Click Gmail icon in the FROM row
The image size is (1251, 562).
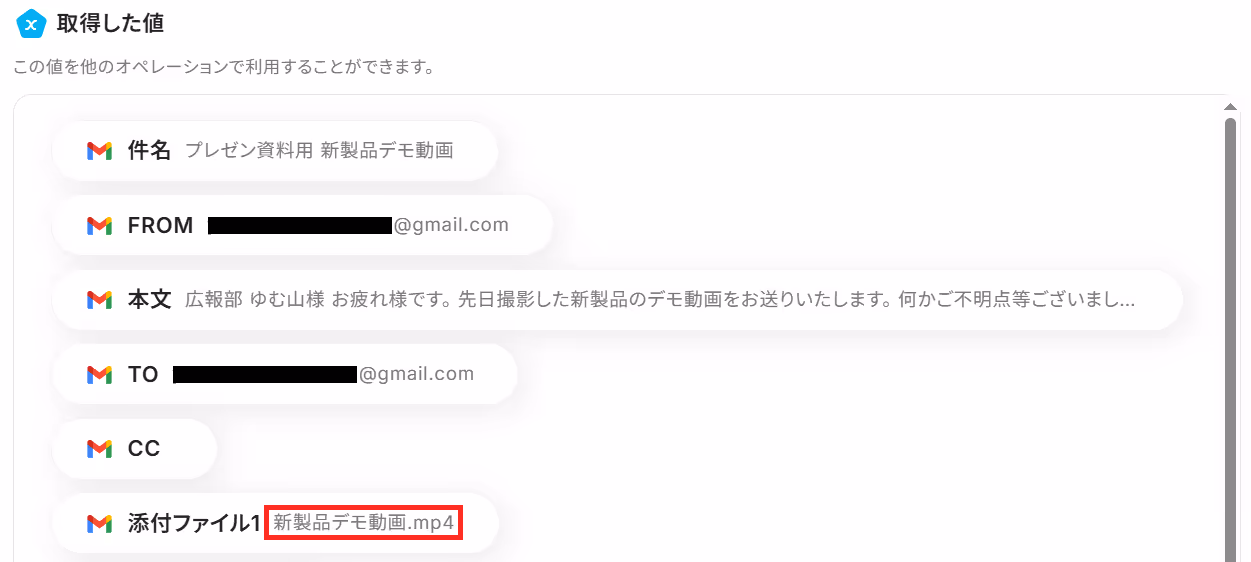[99, 226]
